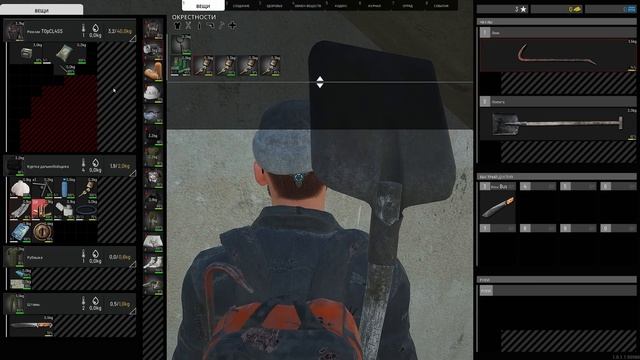Viewport: 640px width, 360px height.
Task: Select the curved-arrow filter icon under Окрестности
Action: 210,25
